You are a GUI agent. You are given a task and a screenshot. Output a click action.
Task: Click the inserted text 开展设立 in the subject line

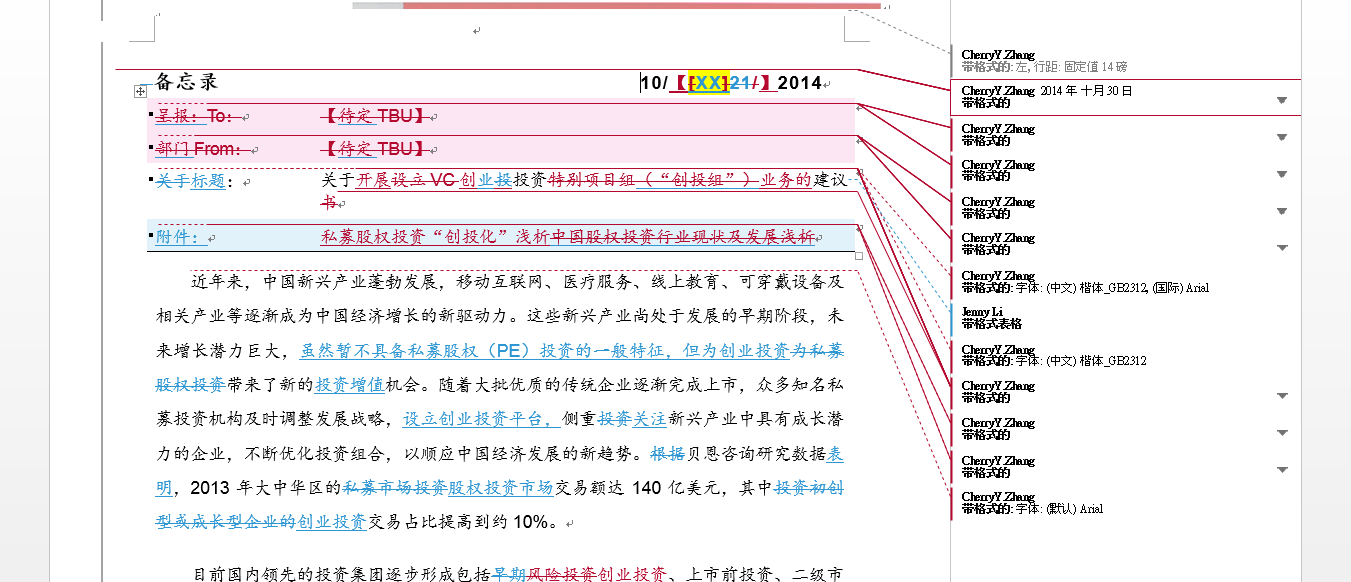click(392, 181)
